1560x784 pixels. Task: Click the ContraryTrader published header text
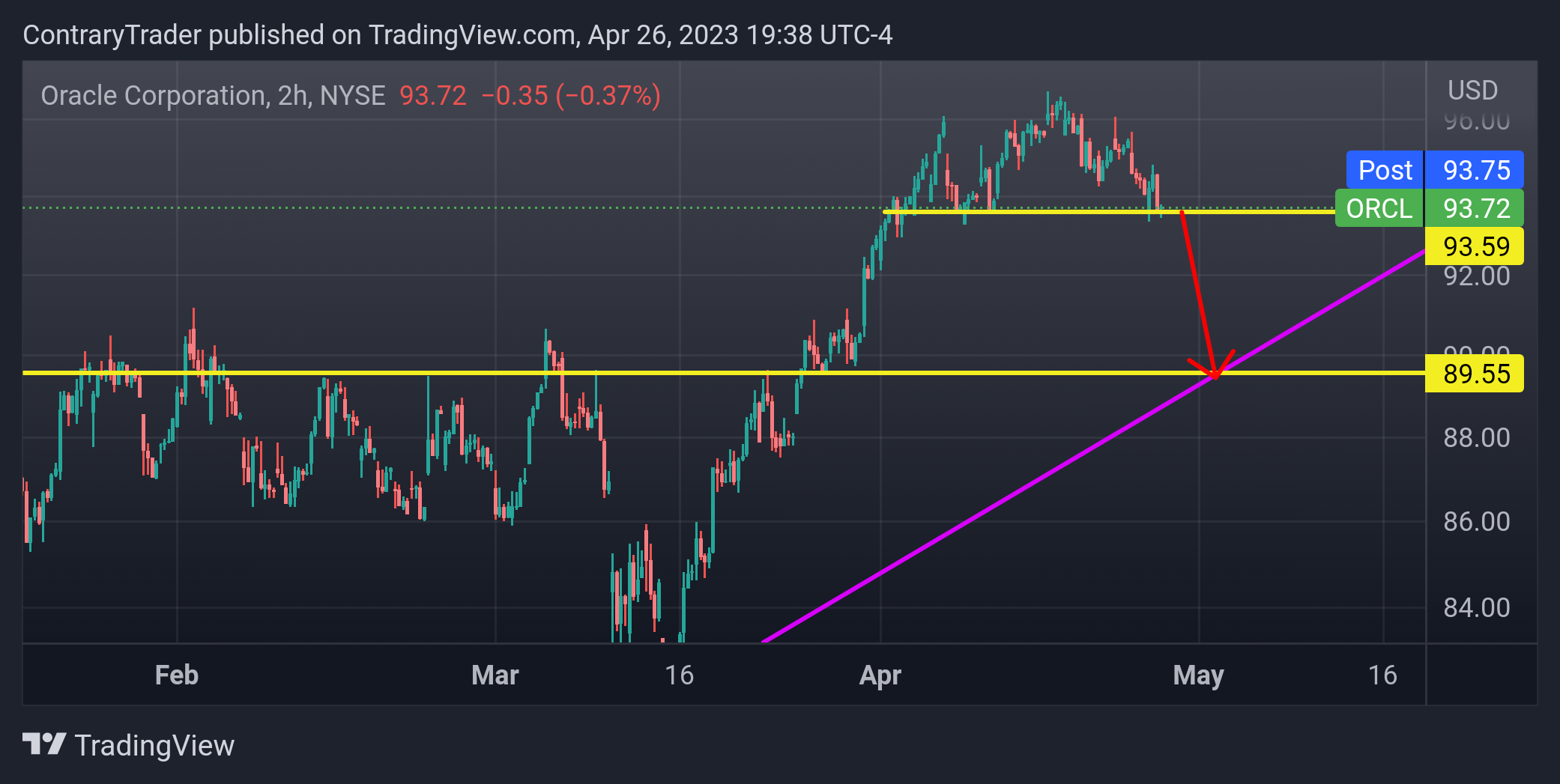pyautogui.click(x=458, y=35)
